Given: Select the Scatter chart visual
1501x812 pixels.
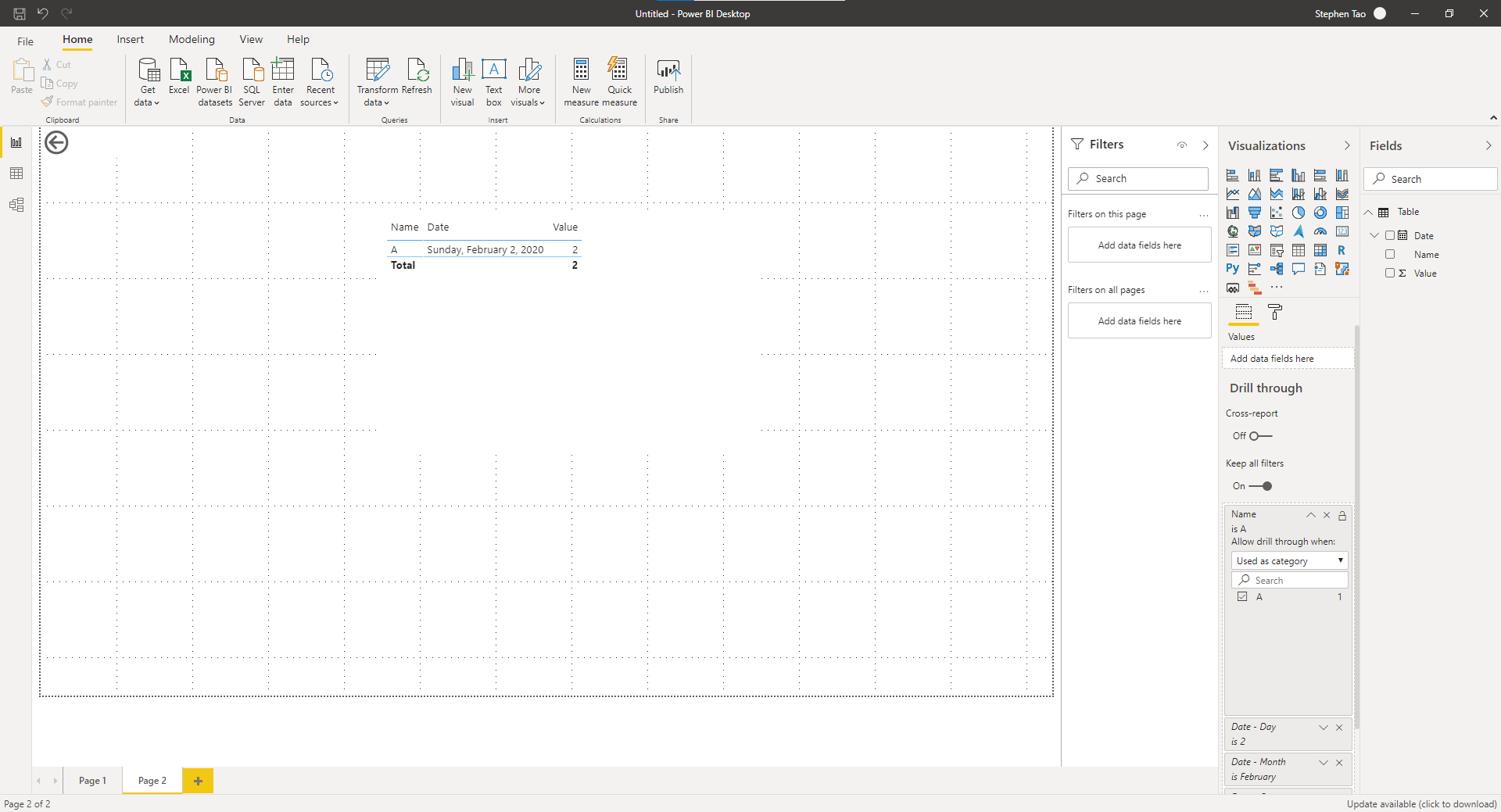Looking at the screenshot, I should [x=1277, y=213].
